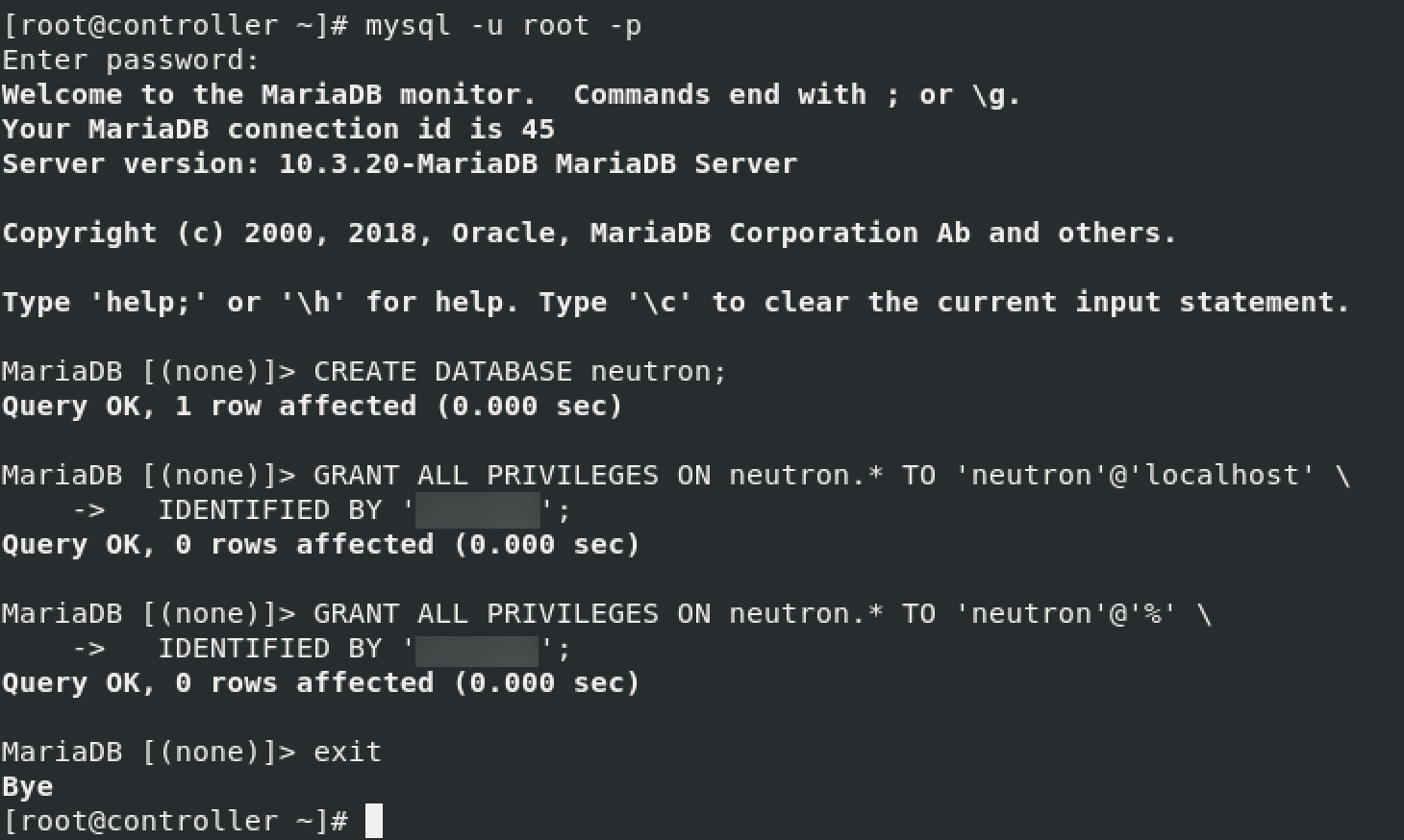The height and width of the screenshot is (840, 1404).
Task: Click the 'connection id is 45' line
Action: (278, 130)
